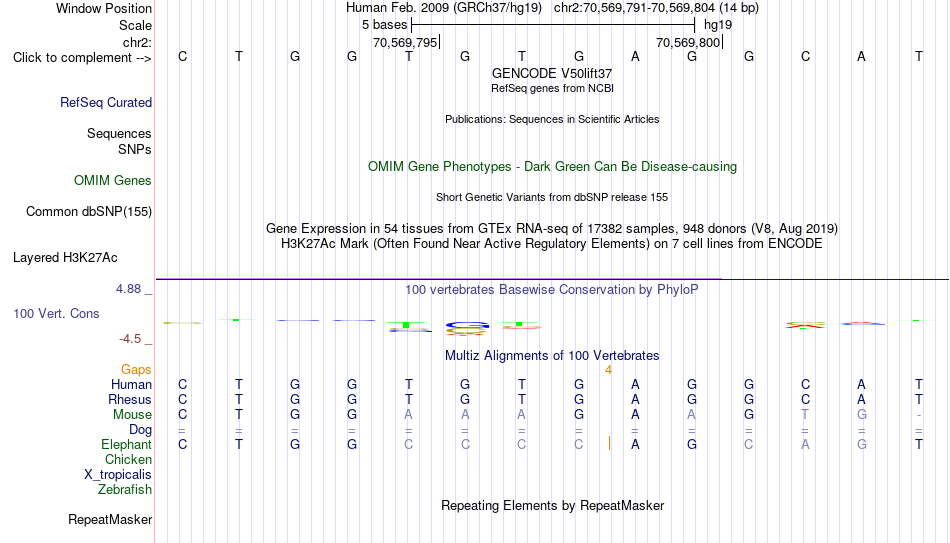Click the Elephant species row label
The width and height of the screenshot is (950, 543).
(127, 444)
